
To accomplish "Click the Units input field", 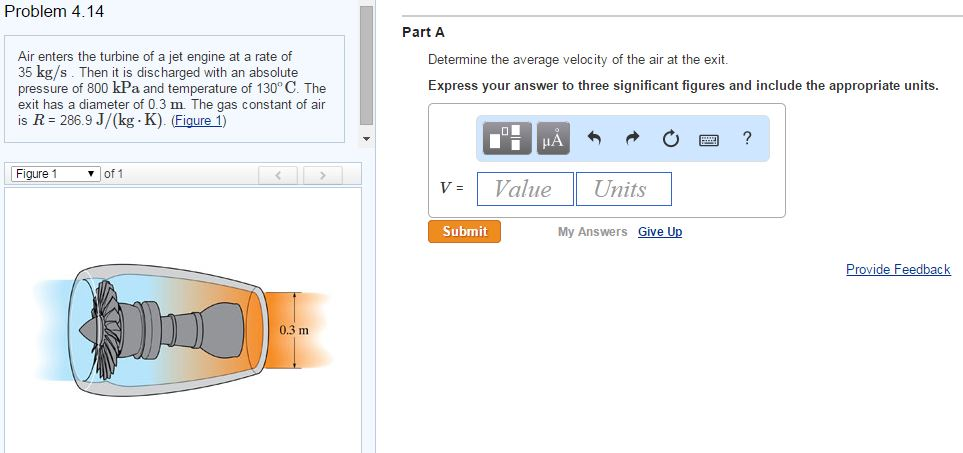I will pos(623,189).
